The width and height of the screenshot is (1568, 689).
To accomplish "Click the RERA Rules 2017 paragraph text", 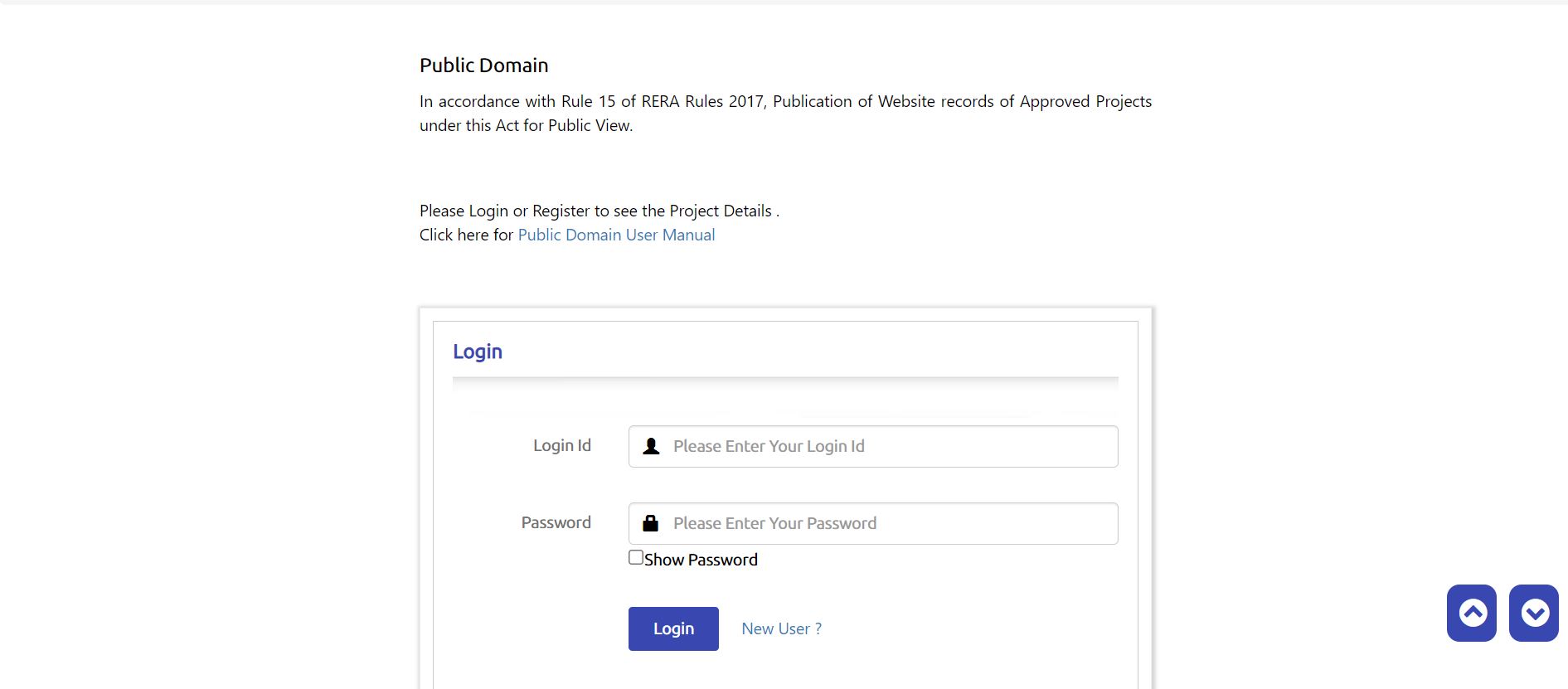I will pos(784,101).
